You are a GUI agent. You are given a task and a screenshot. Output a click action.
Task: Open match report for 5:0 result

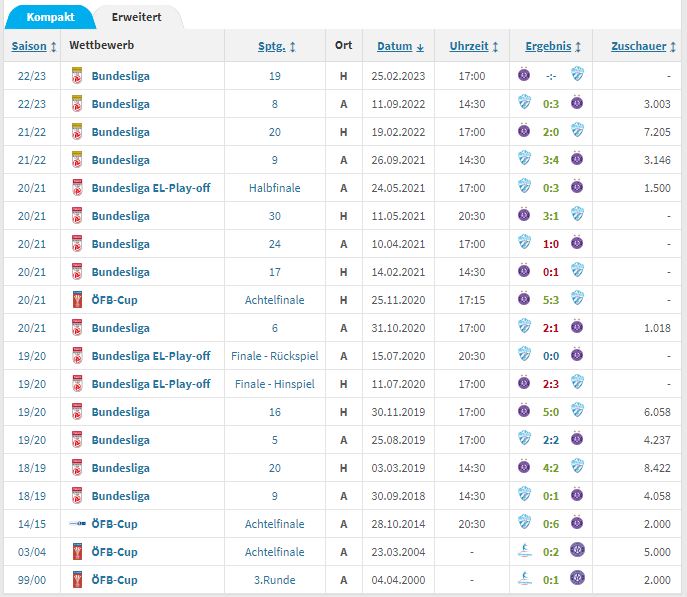551,412
